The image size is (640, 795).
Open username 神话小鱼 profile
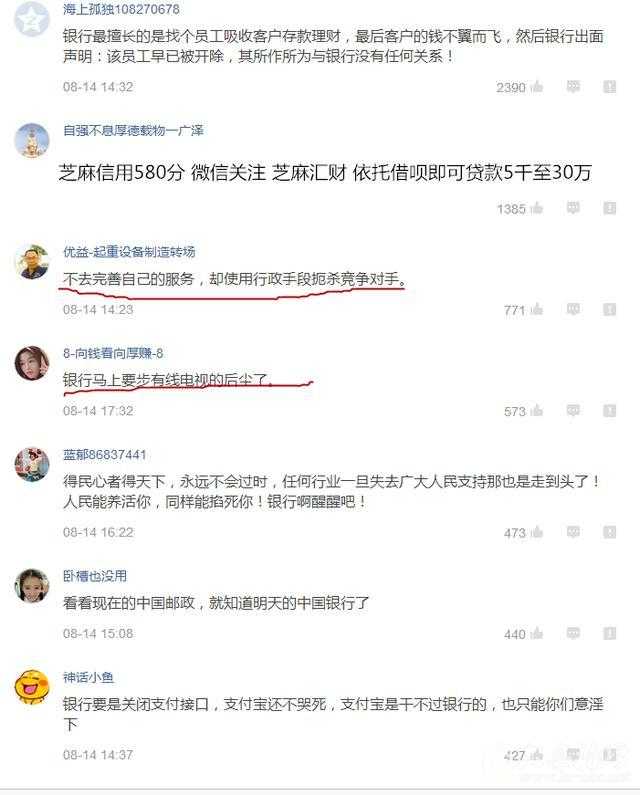click(x=88, y=677)
